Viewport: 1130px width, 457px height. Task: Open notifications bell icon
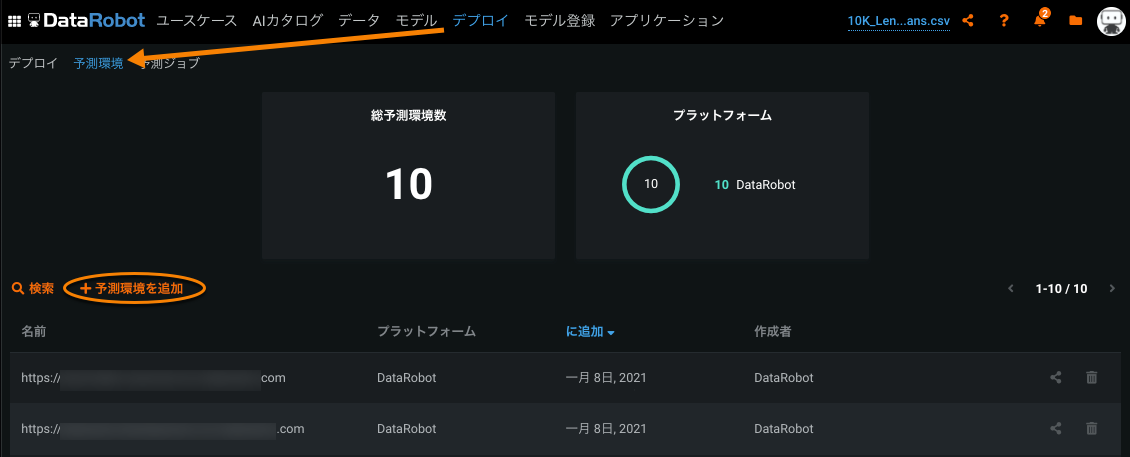click(x=1040, y=20)
